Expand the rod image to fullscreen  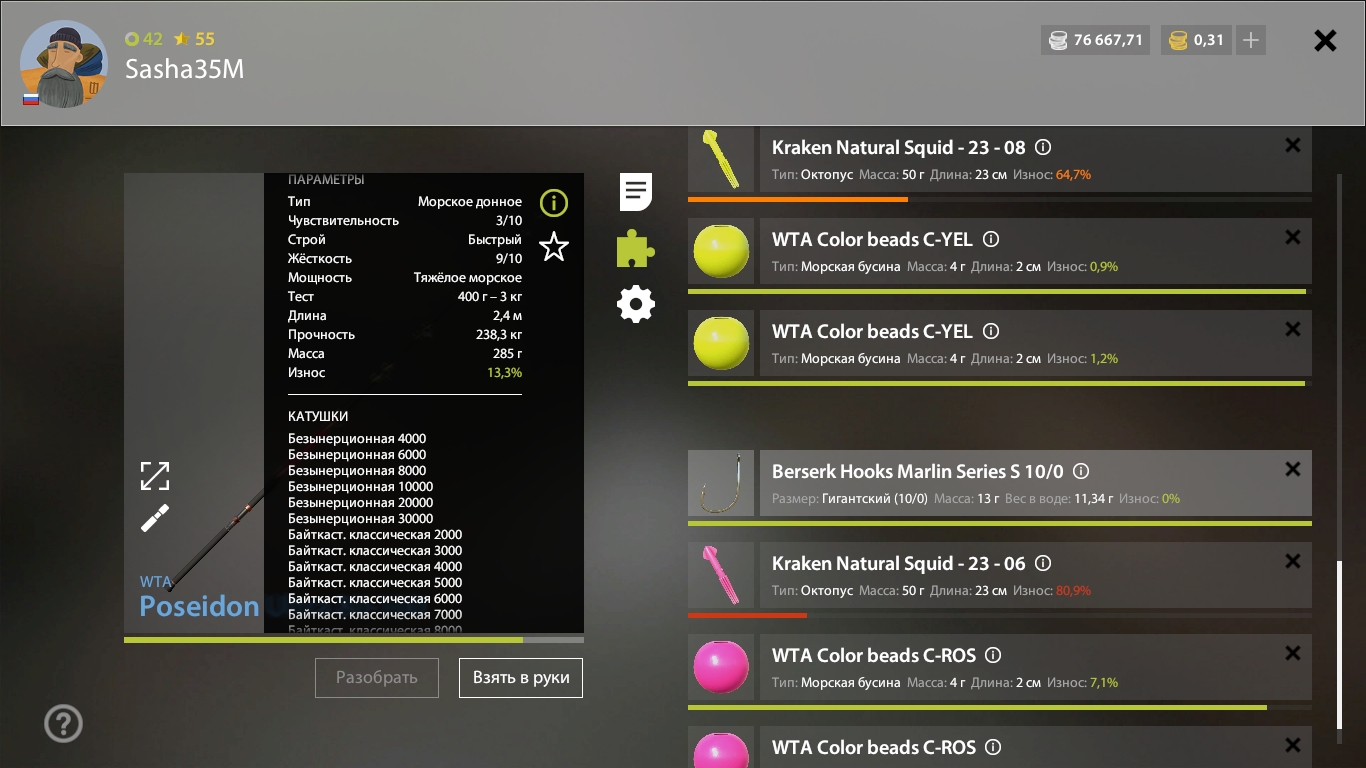(155, 476)
